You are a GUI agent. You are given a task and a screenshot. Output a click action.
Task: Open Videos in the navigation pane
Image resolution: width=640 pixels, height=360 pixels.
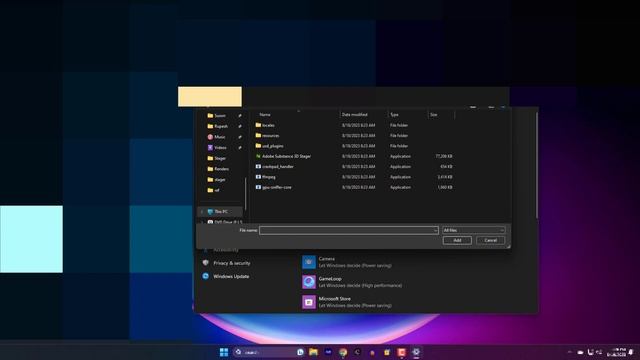point(220,147)
